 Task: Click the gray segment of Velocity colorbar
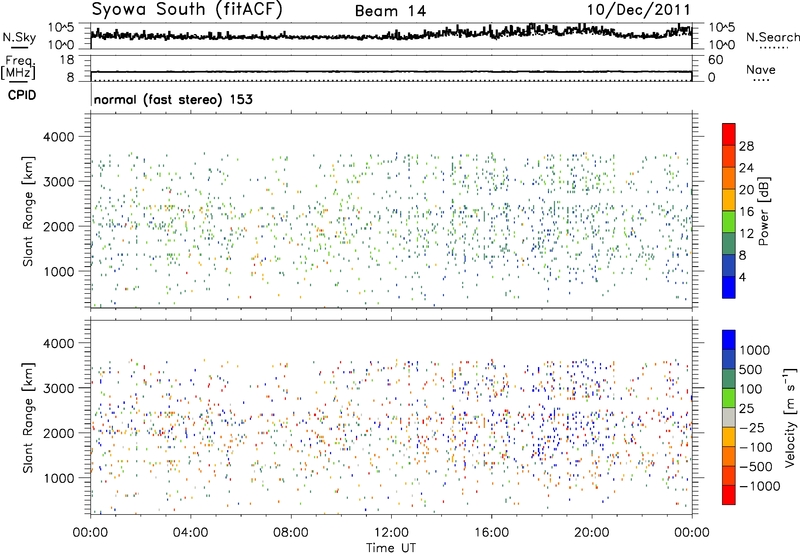pos(729,417)
